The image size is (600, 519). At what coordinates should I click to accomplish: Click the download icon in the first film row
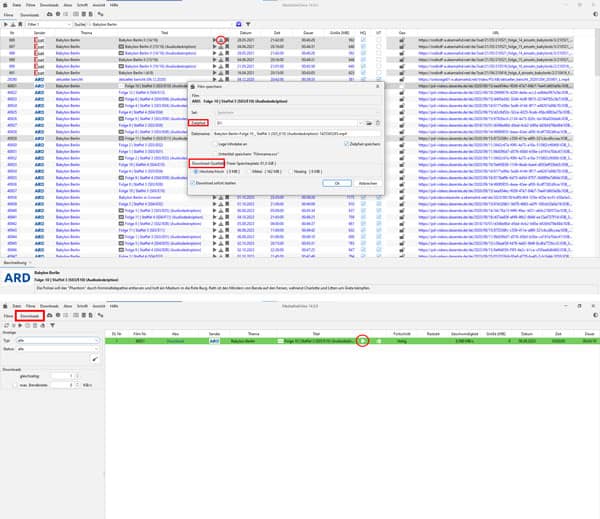(221, 40)
